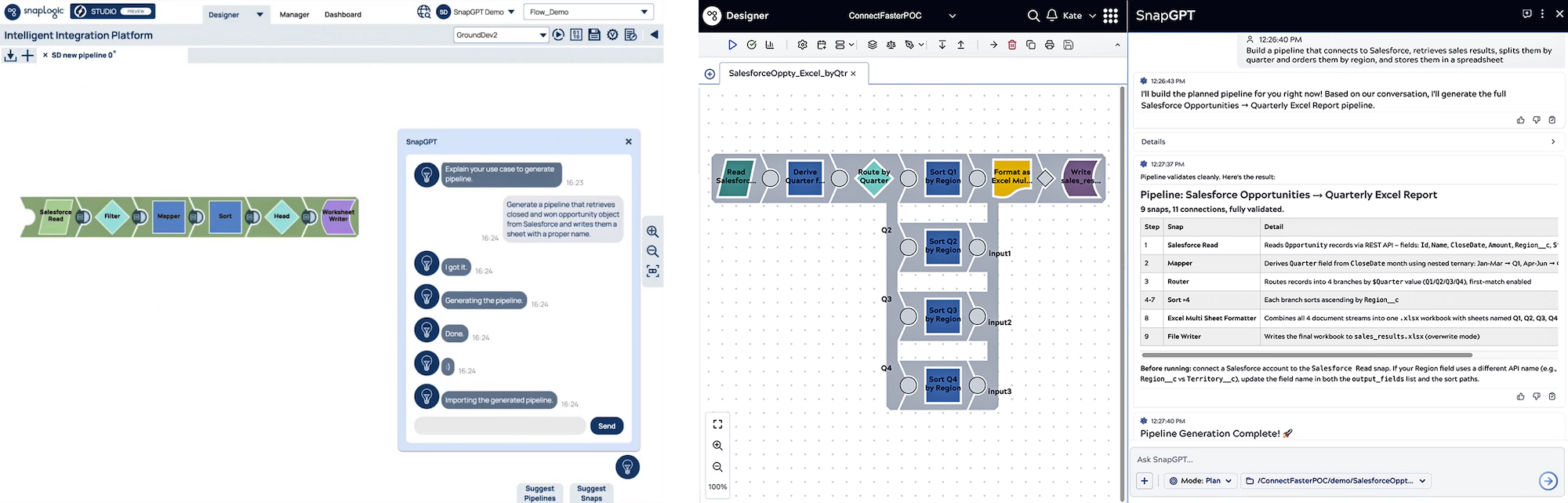
Task: Thumbs down the 12:26:43 PM response
Action: click(1537, 120)
